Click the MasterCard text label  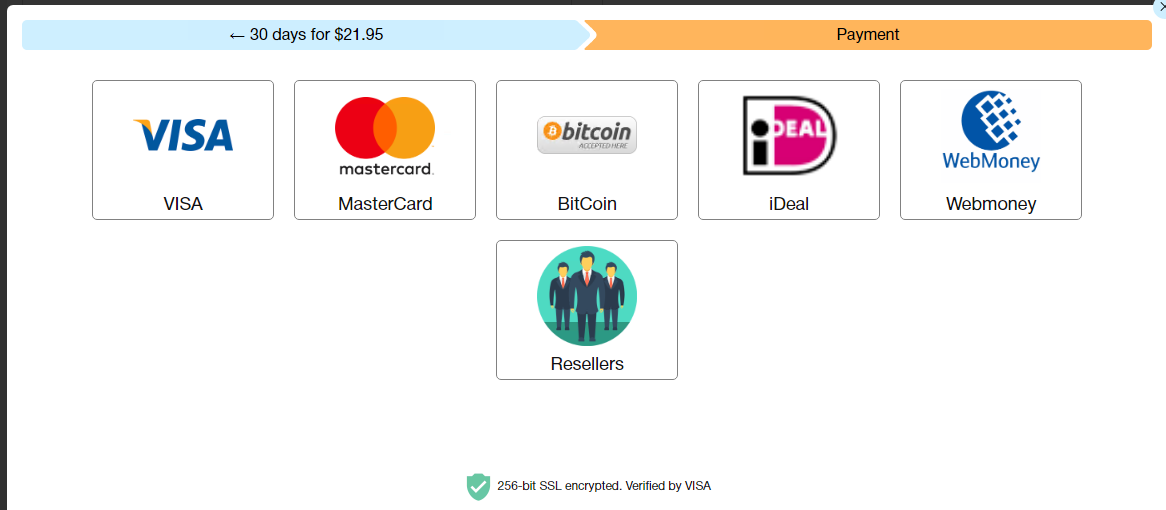pos(384,204)
